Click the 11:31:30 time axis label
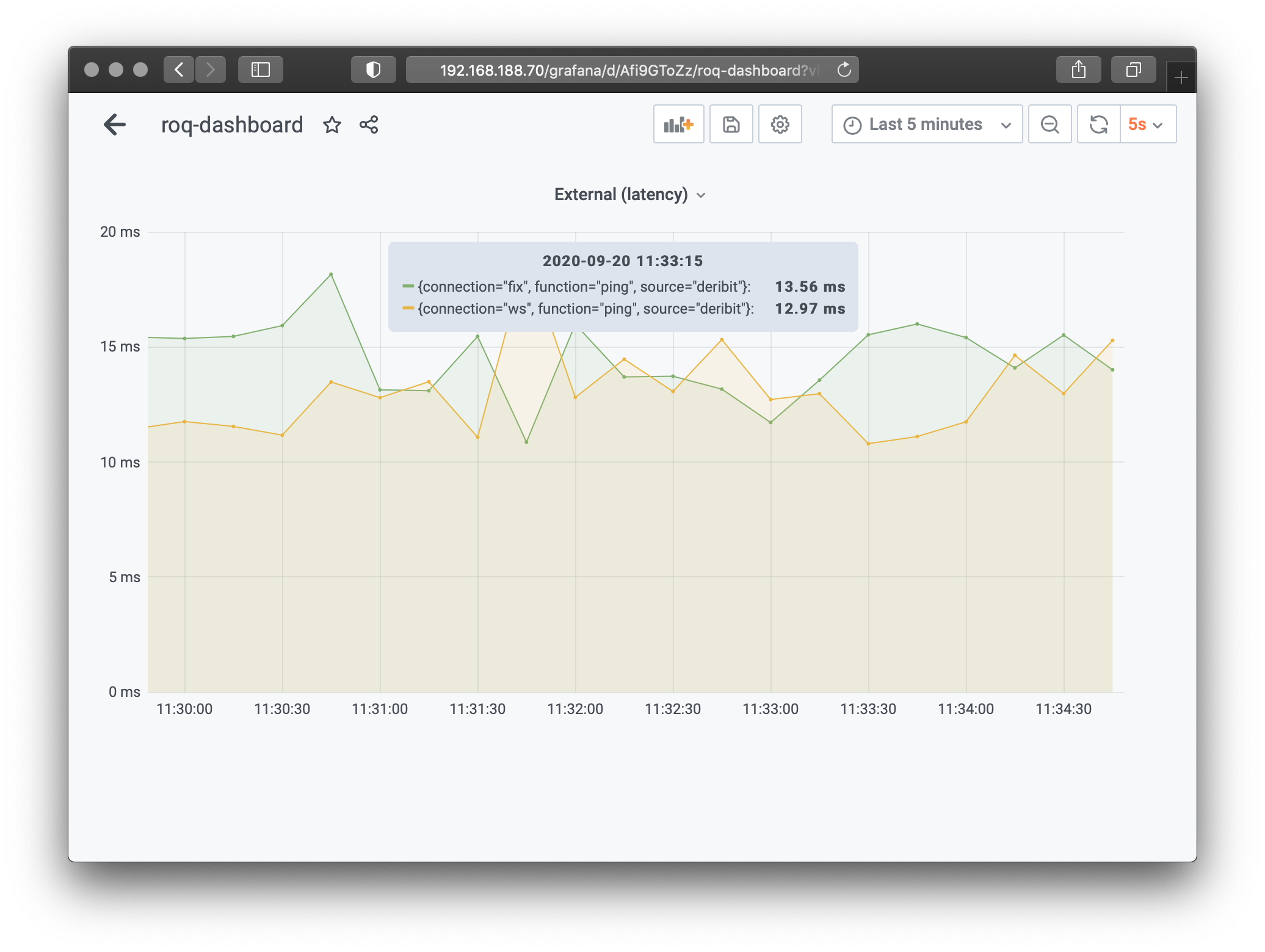Screen dimensions: 1265x952 [477, 709]
